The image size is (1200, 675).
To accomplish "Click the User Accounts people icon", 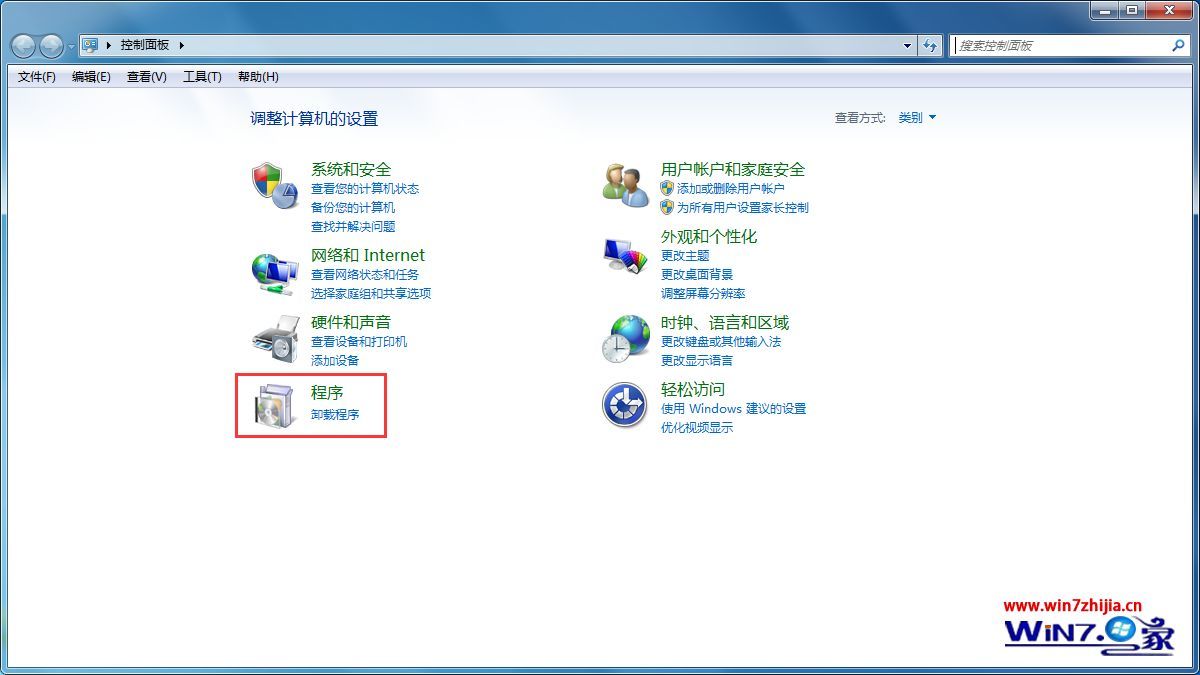I will (625, 185).
